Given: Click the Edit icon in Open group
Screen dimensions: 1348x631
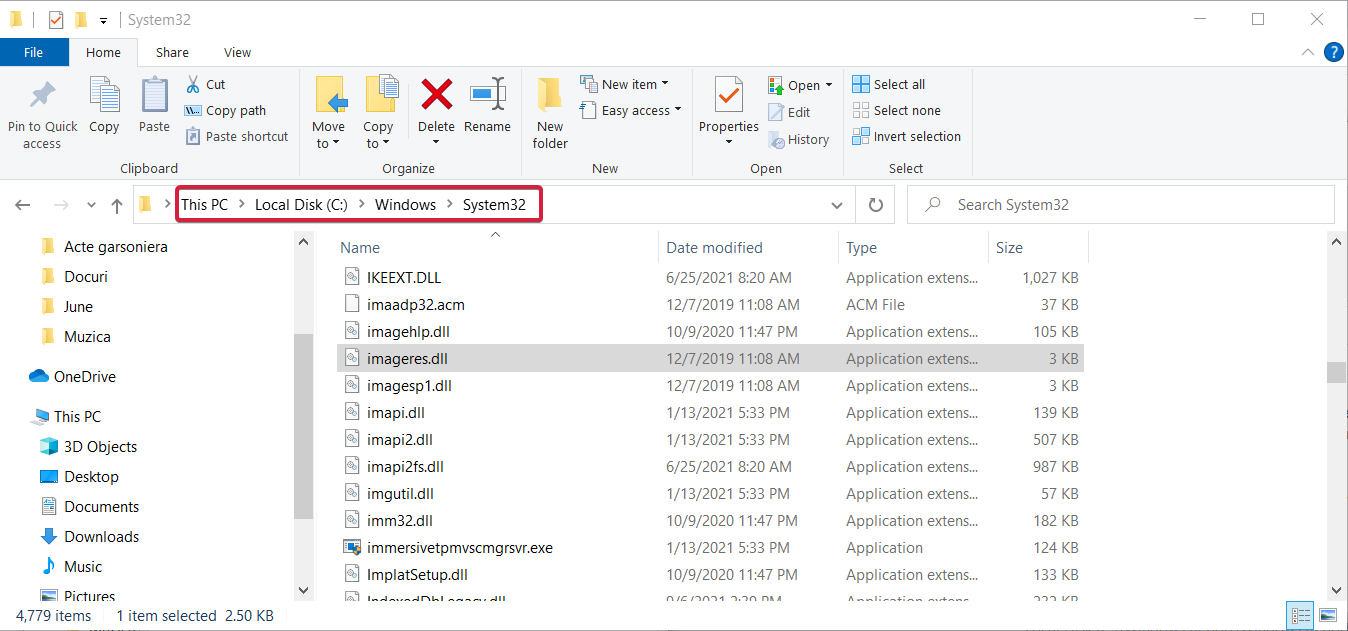Looking at the screenshot, I should (776, 112).
